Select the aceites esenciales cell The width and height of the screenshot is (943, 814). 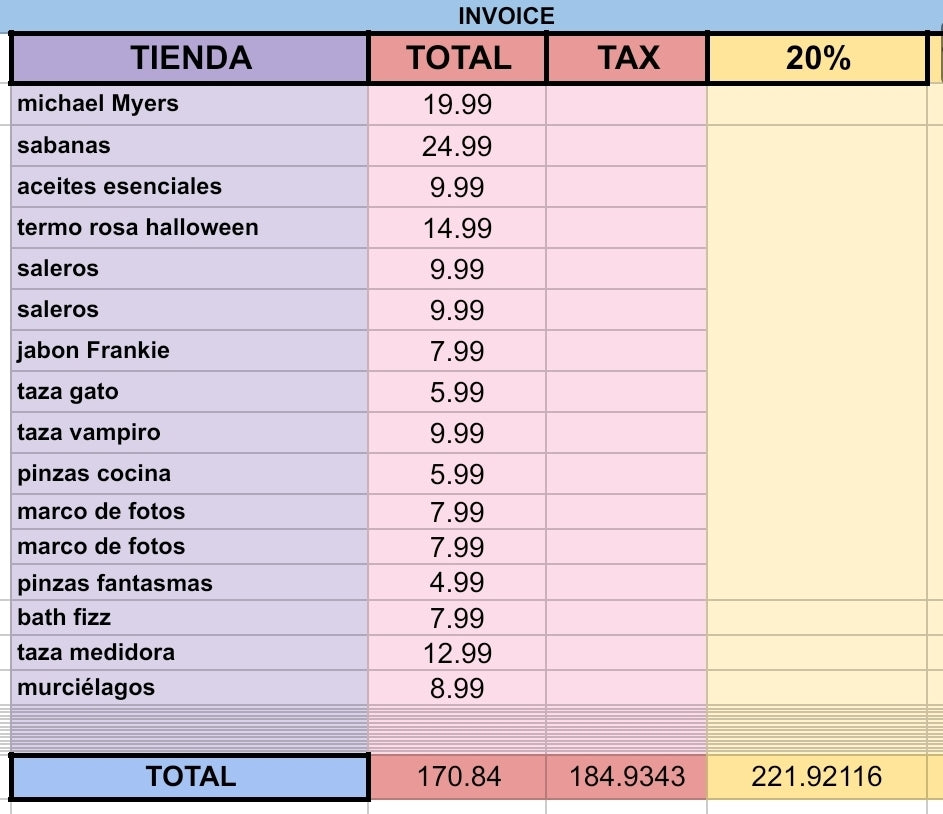click(190, 187)
